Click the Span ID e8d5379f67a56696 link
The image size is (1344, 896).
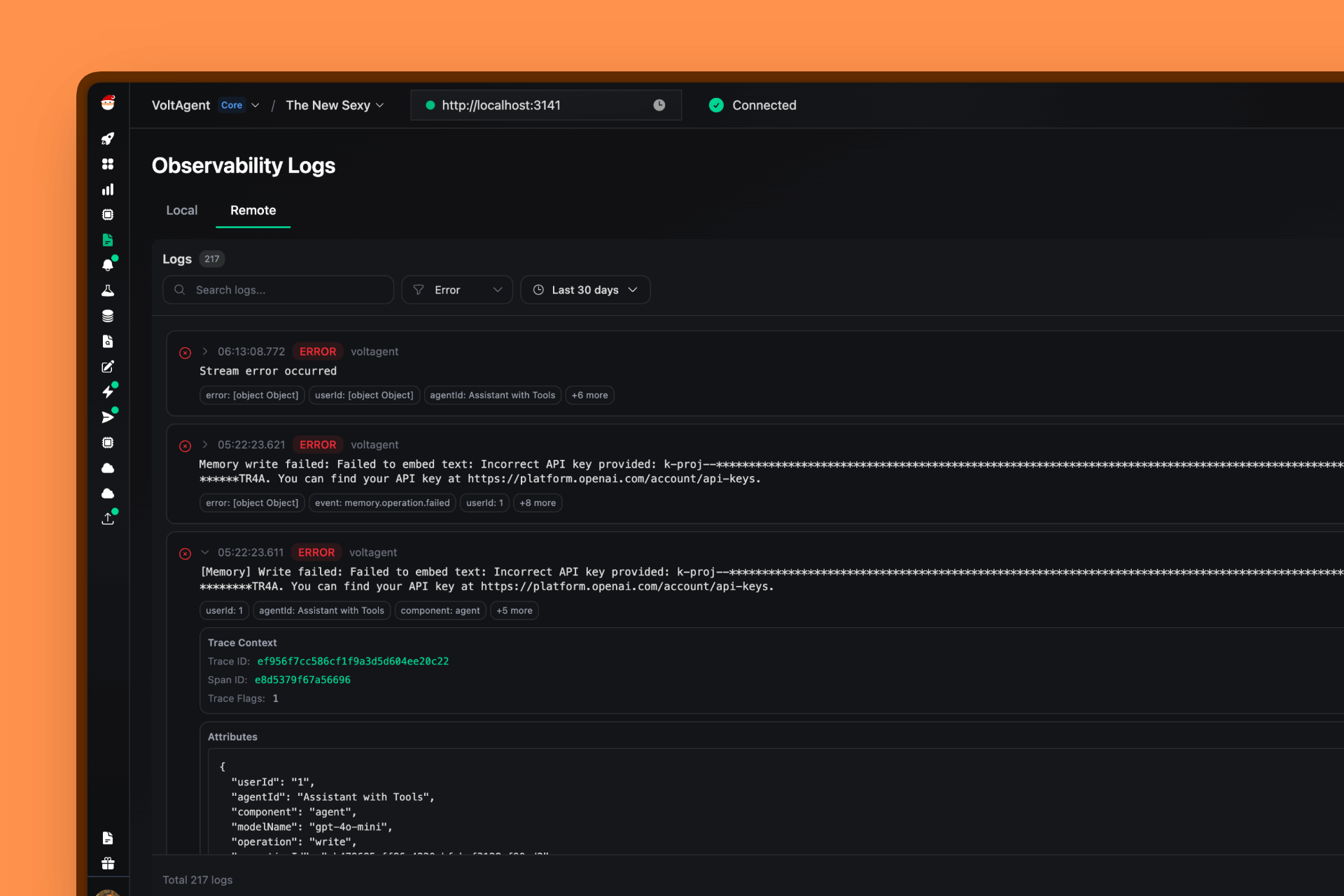point(302,680)
